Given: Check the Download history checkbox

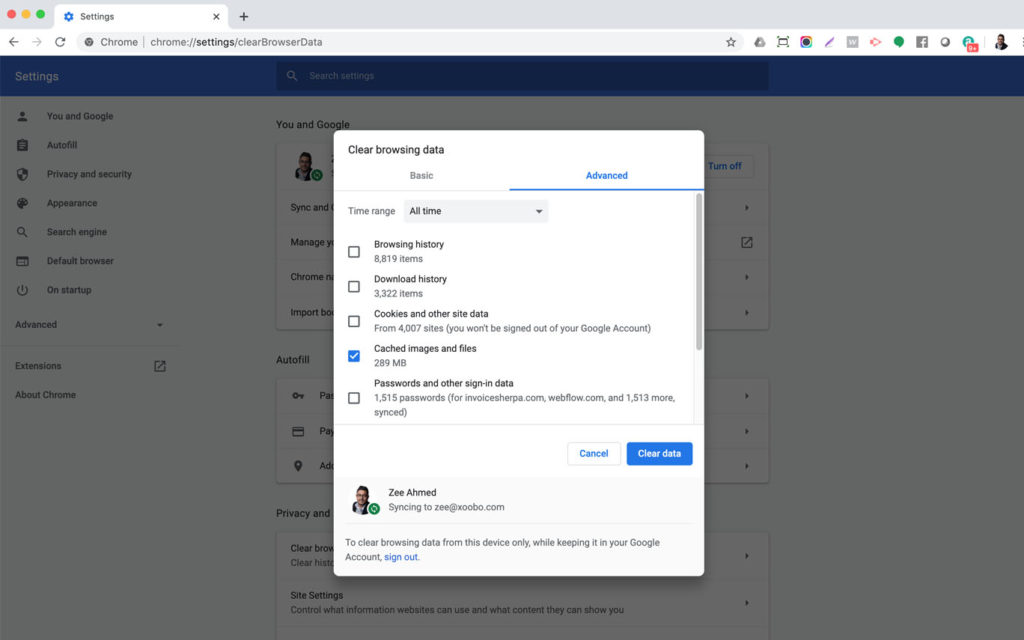Looking at the screenshot, I should (354, 286).
